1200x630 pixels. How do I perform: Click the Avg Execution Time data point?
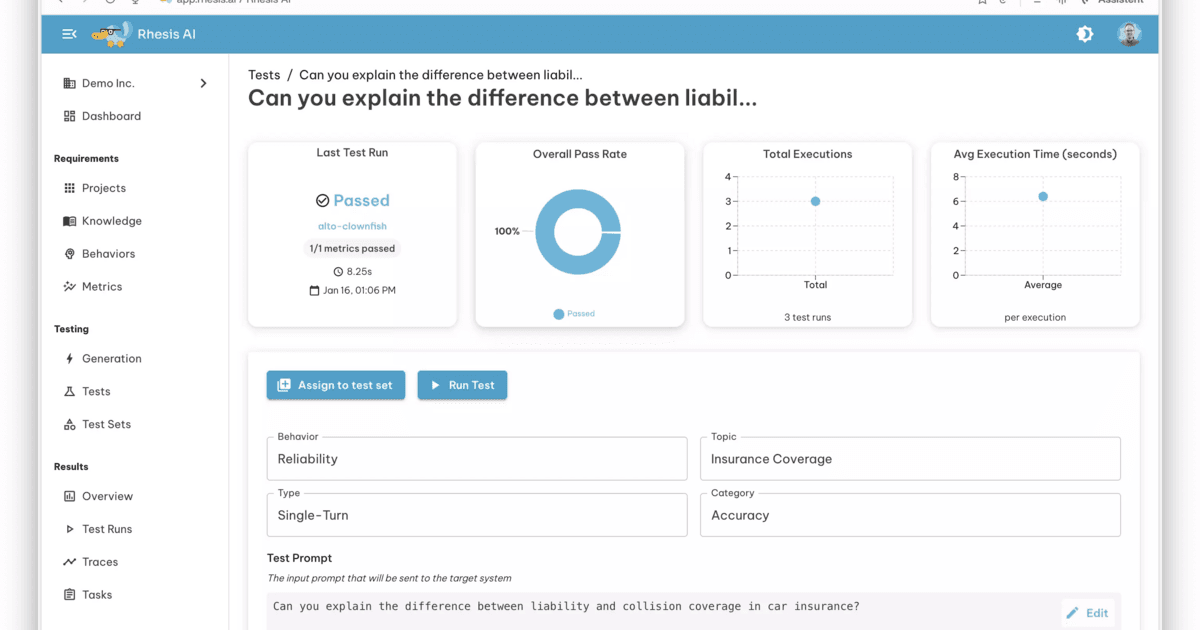(1043, 196)
